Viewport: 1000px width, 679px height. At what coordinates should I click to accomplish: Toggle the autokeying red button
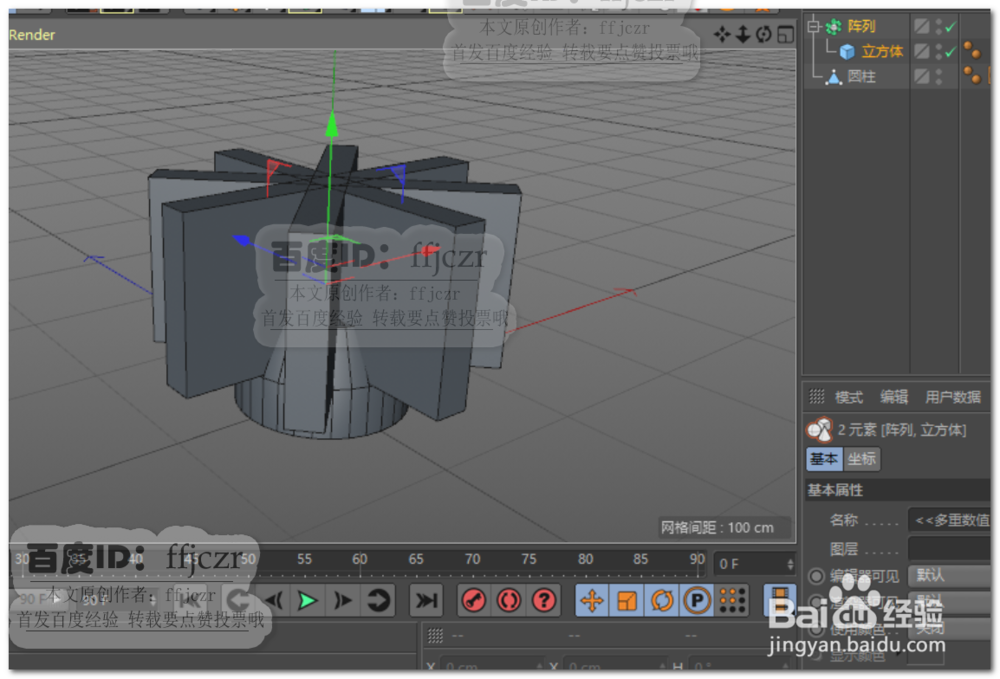508,600
